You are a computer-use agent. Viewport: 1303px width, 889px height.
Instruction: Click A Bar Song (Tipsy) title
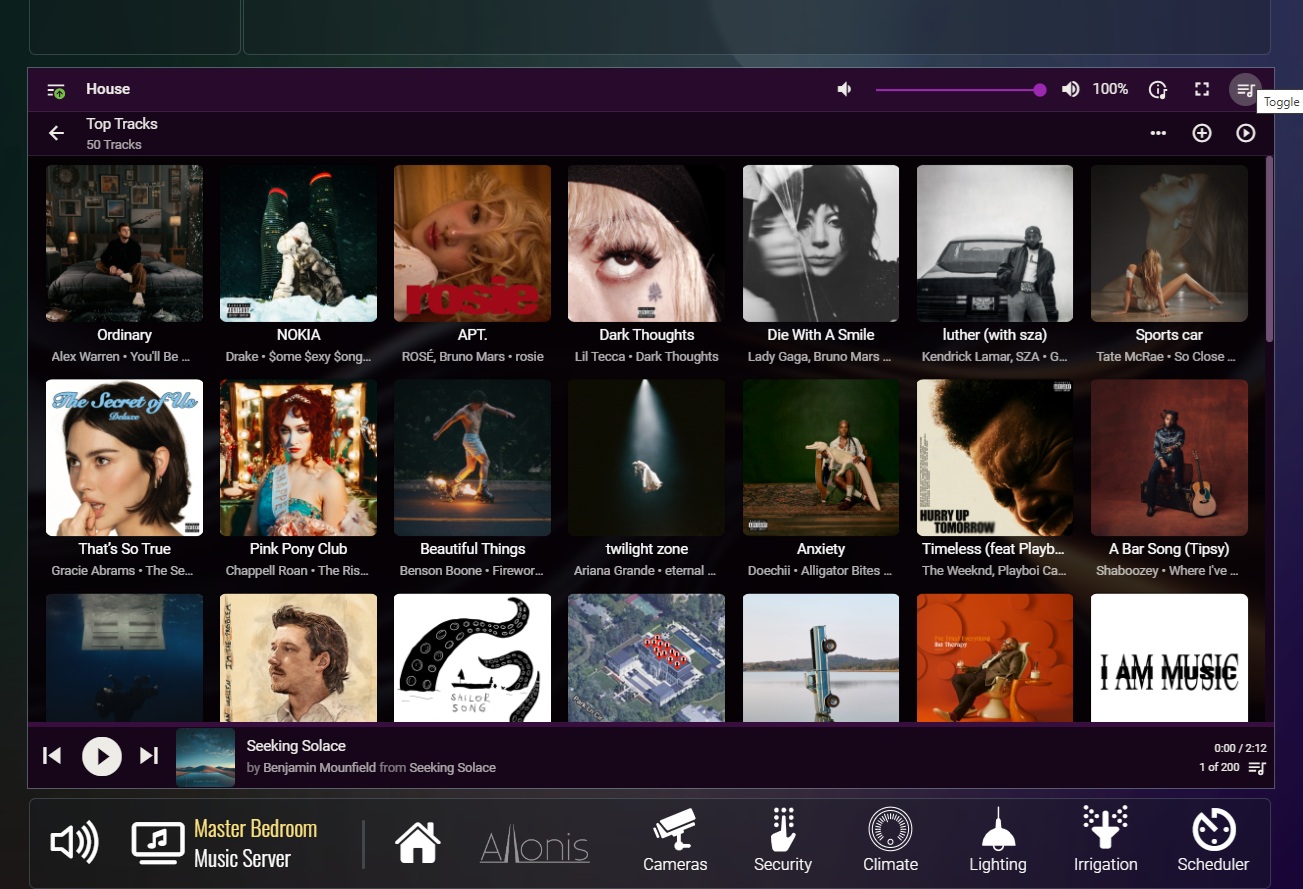point(1169,549)
